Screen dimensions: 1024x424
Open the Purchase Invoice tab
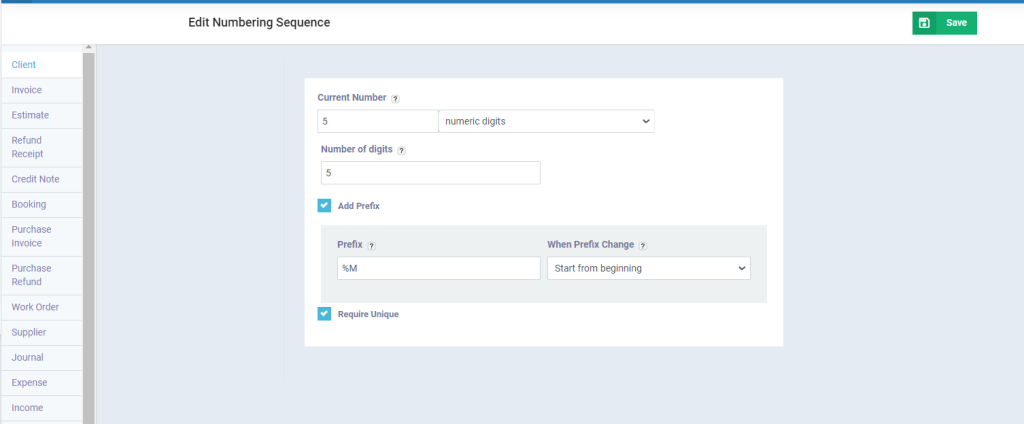[32, 236]
